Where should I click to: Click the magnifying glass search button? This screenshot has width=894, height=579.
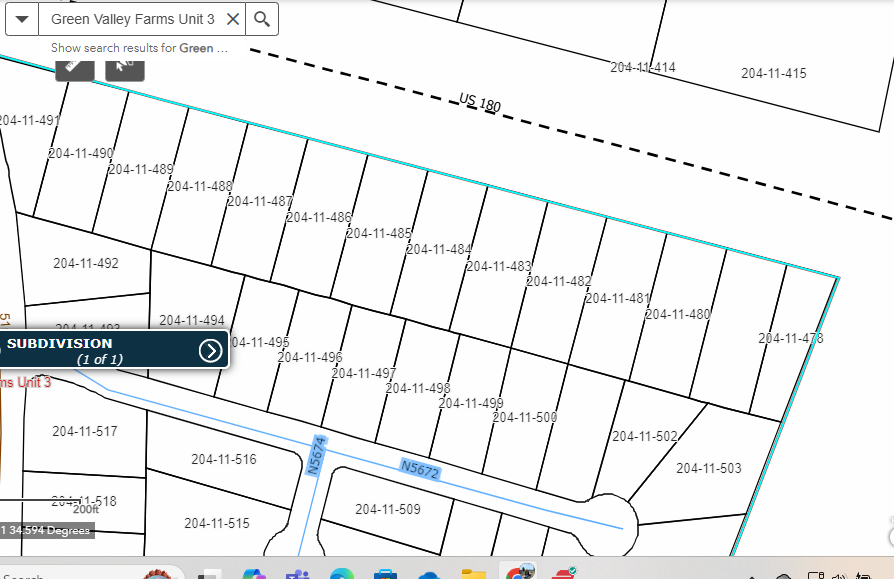click(261, 19)
